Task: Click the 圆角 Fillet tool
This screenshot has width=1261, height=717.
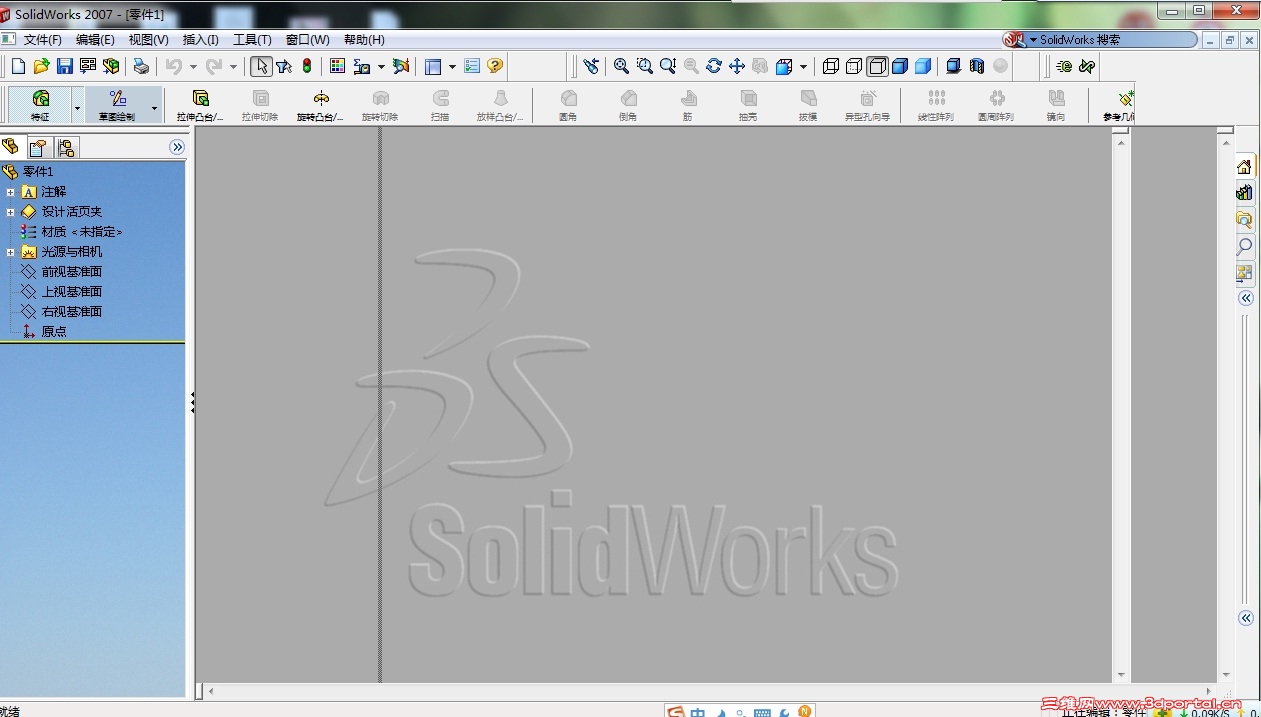Action: point(569,104)
